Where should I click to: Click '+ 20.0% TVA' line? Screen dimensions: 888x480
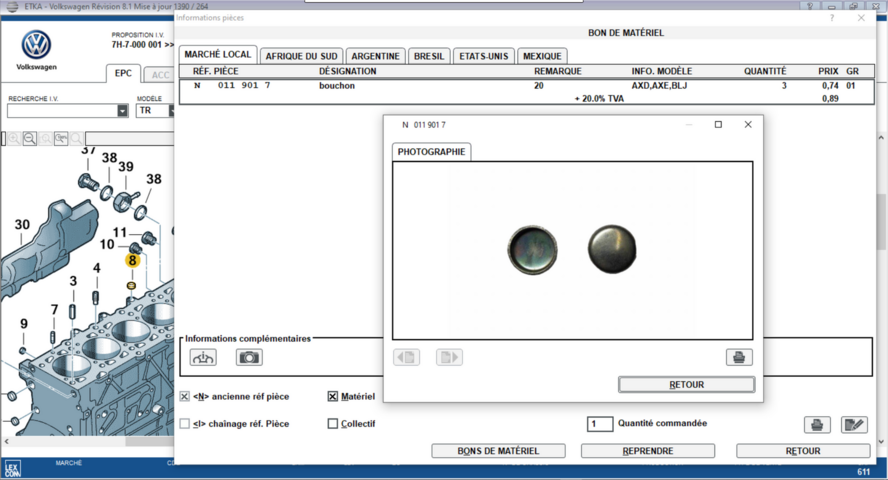tap(599, 98)
